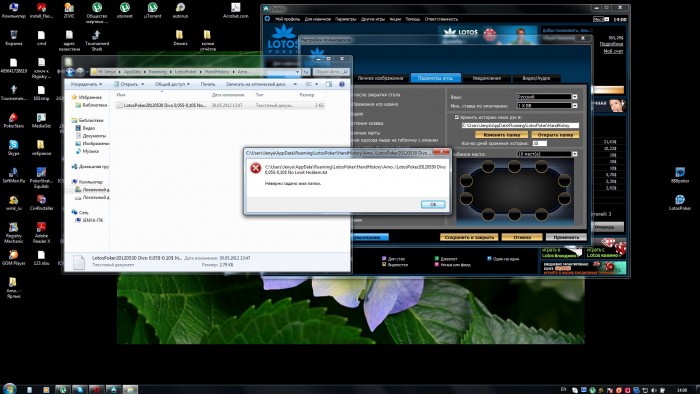Open the Drivers folder on desktop

click(180, 38)
